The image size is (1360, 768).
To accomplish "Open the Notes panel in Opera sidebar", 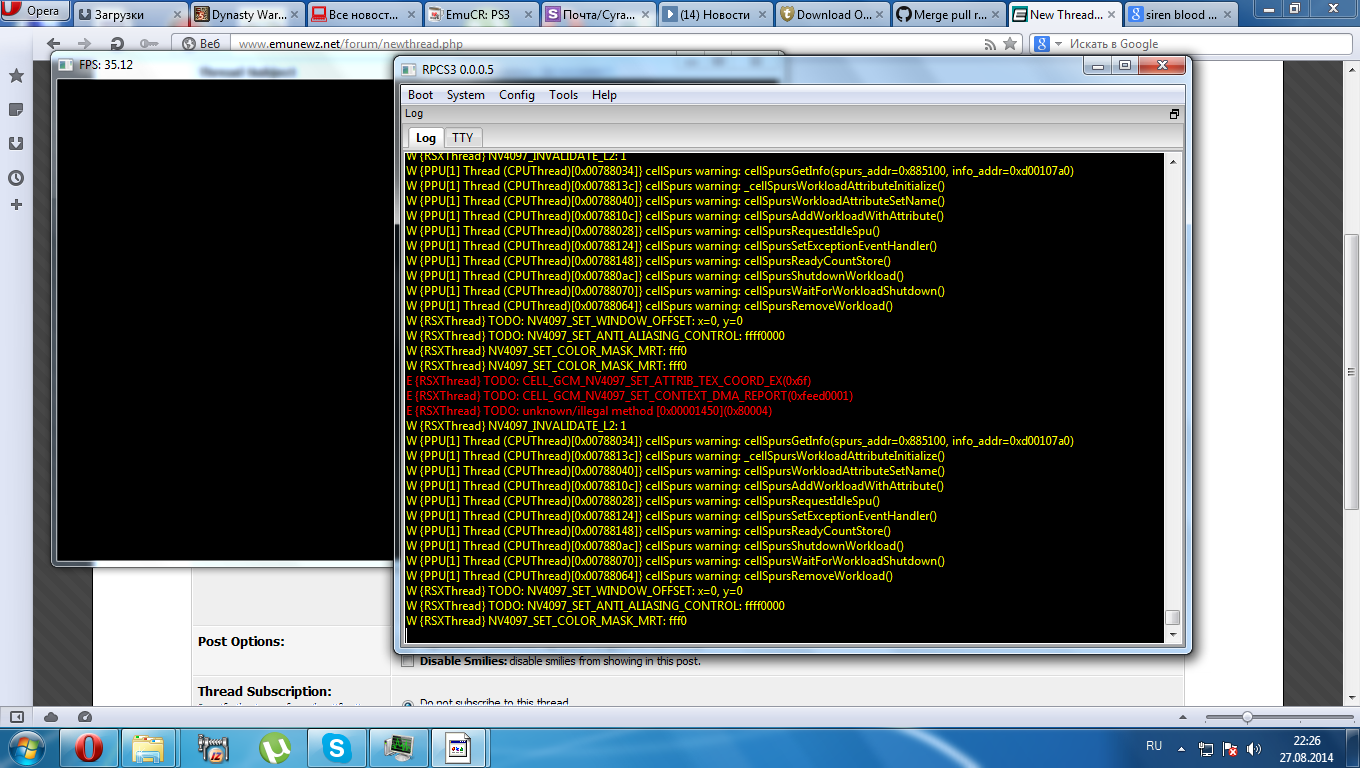I will tap(16, 109).
